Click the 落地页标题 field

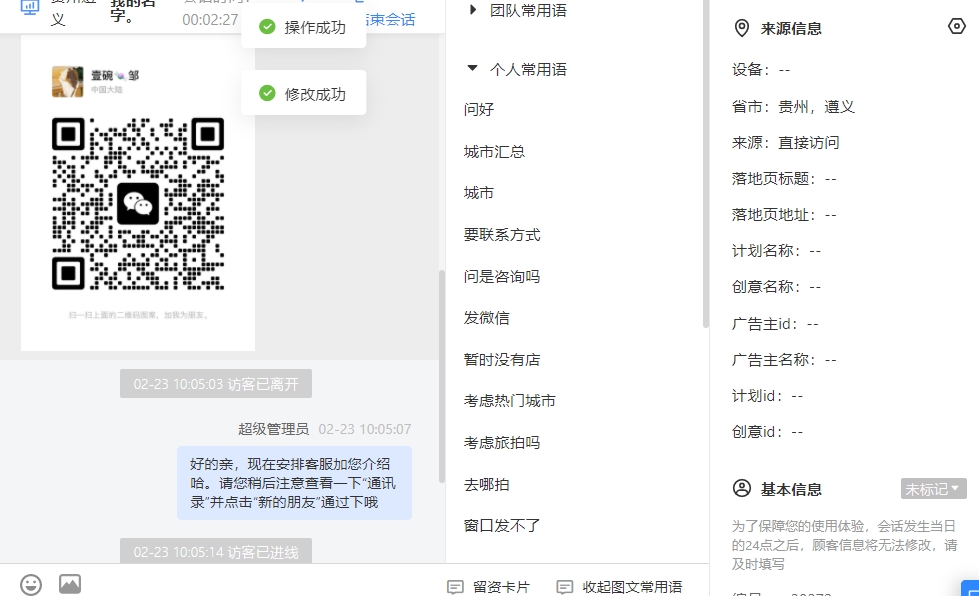[x=784, y=179]
